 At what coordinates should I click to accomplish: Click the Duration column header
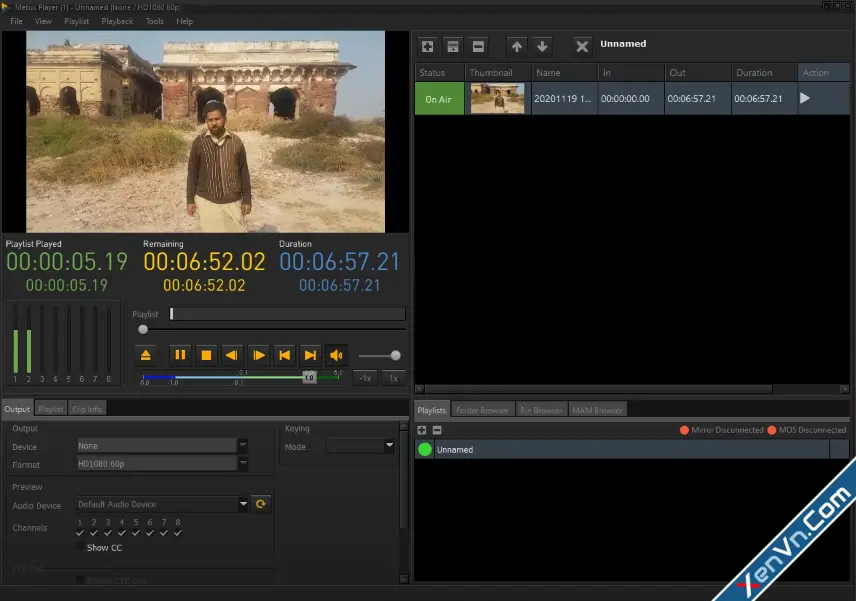pyautogui.click(x=763, y=73)
